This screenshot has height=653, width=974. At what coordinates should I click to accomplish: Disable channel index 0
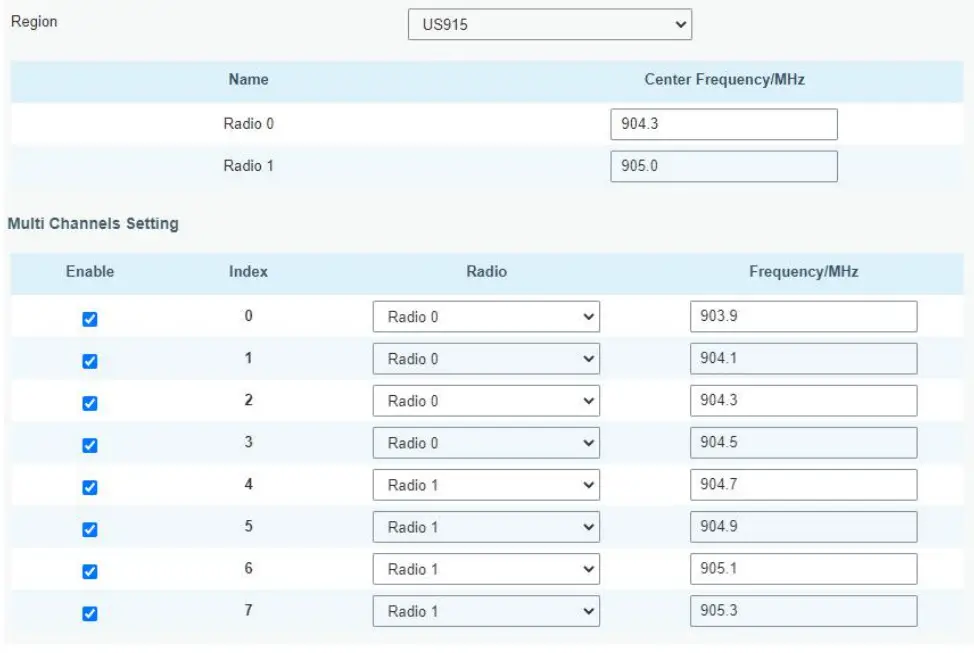[90, 316]
